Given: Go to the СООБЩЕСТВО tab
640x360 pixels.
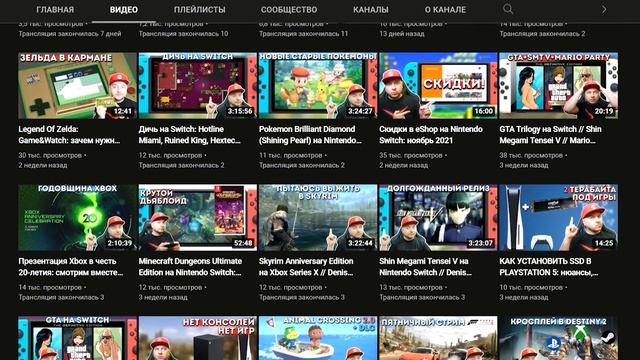Looking at the screenshot, I should (x=289, y=9).
